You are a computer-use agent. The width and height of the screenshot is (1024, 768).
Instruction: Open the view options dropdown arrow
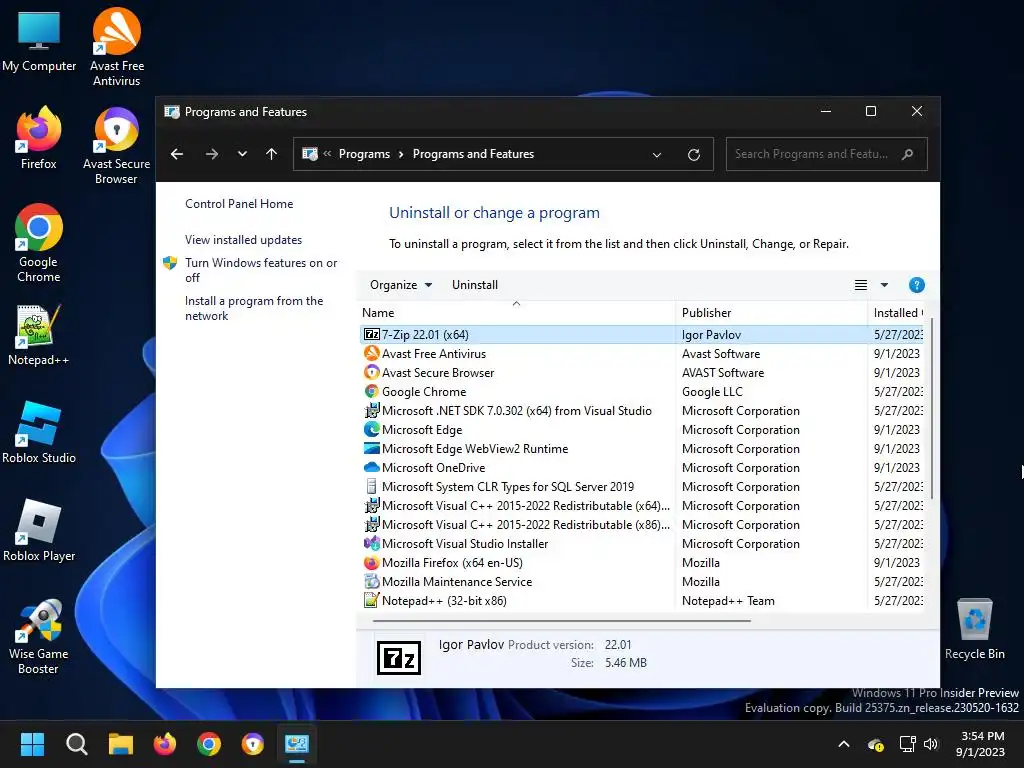pyautogui.click(x=884, y=285)
